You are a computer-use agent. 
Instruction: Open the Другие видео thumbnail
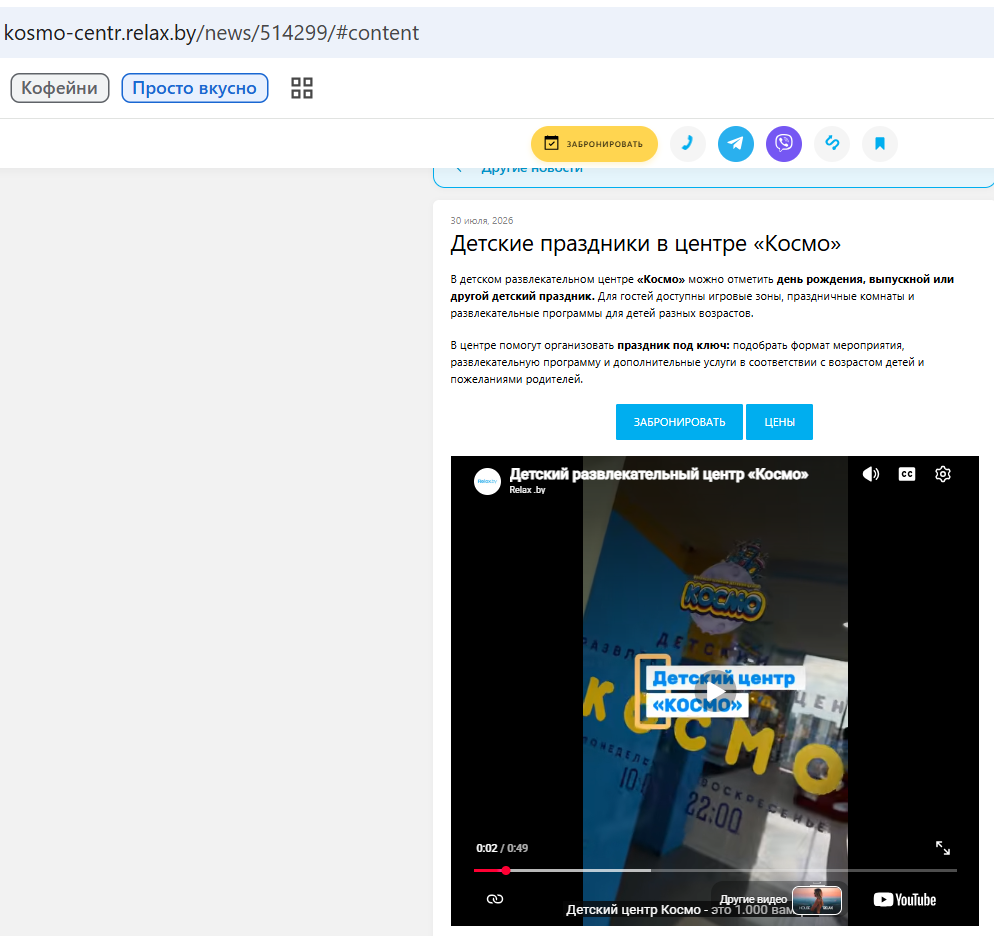click(817, 900)
